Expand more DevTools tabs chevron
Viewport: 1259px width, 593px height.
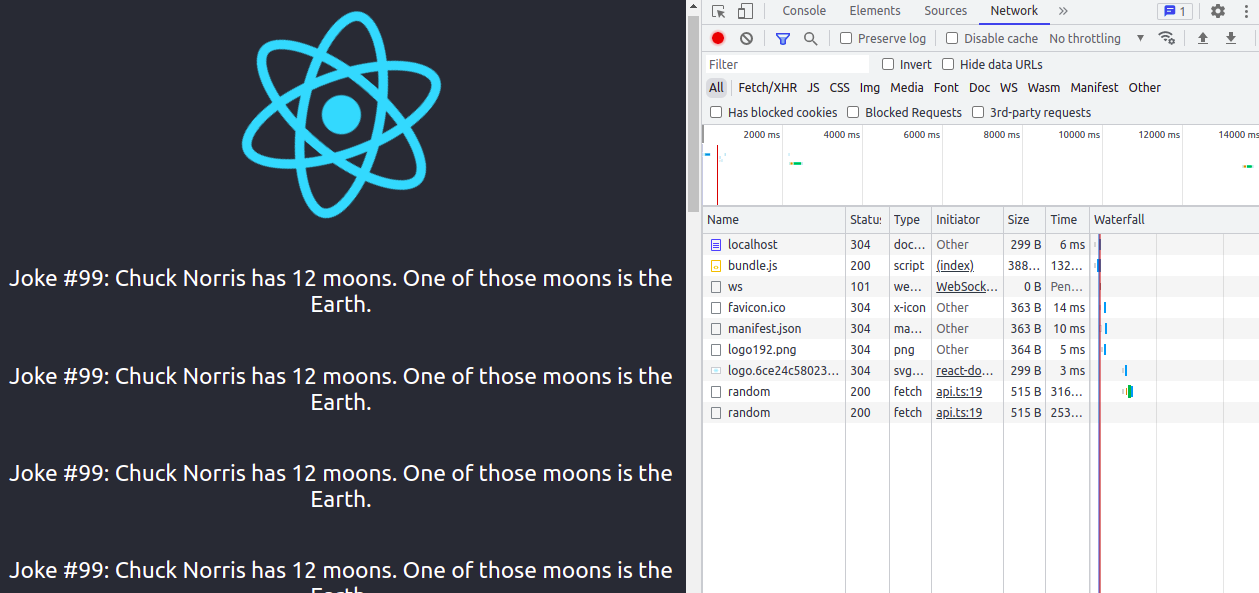coord(1063,11)
